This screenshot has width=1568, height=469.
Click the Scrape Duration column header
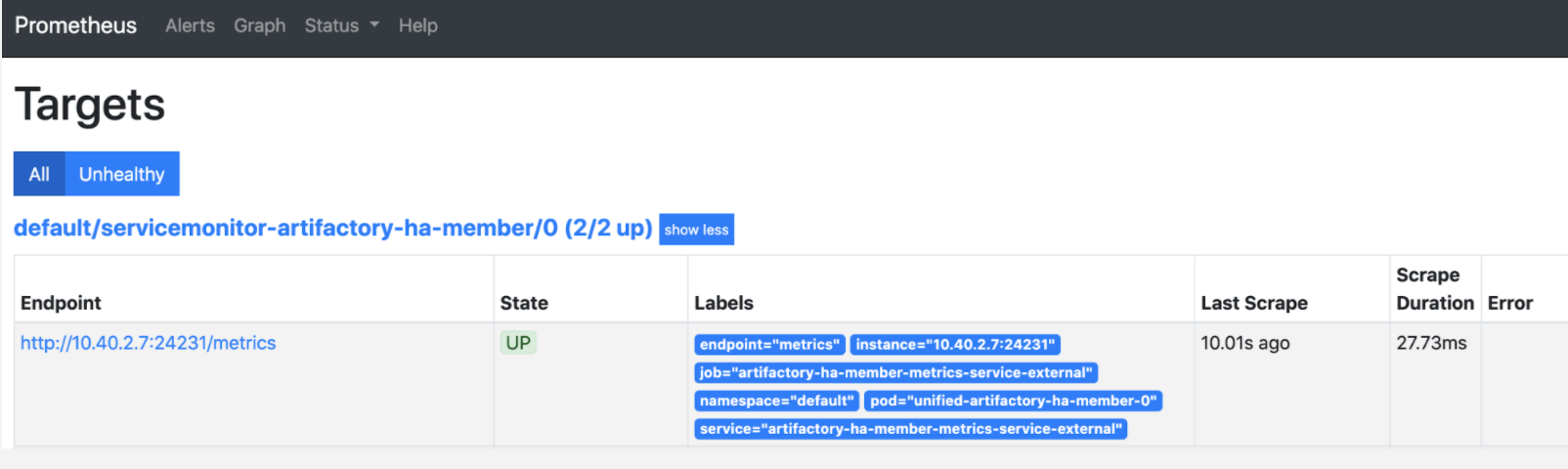1434,289
